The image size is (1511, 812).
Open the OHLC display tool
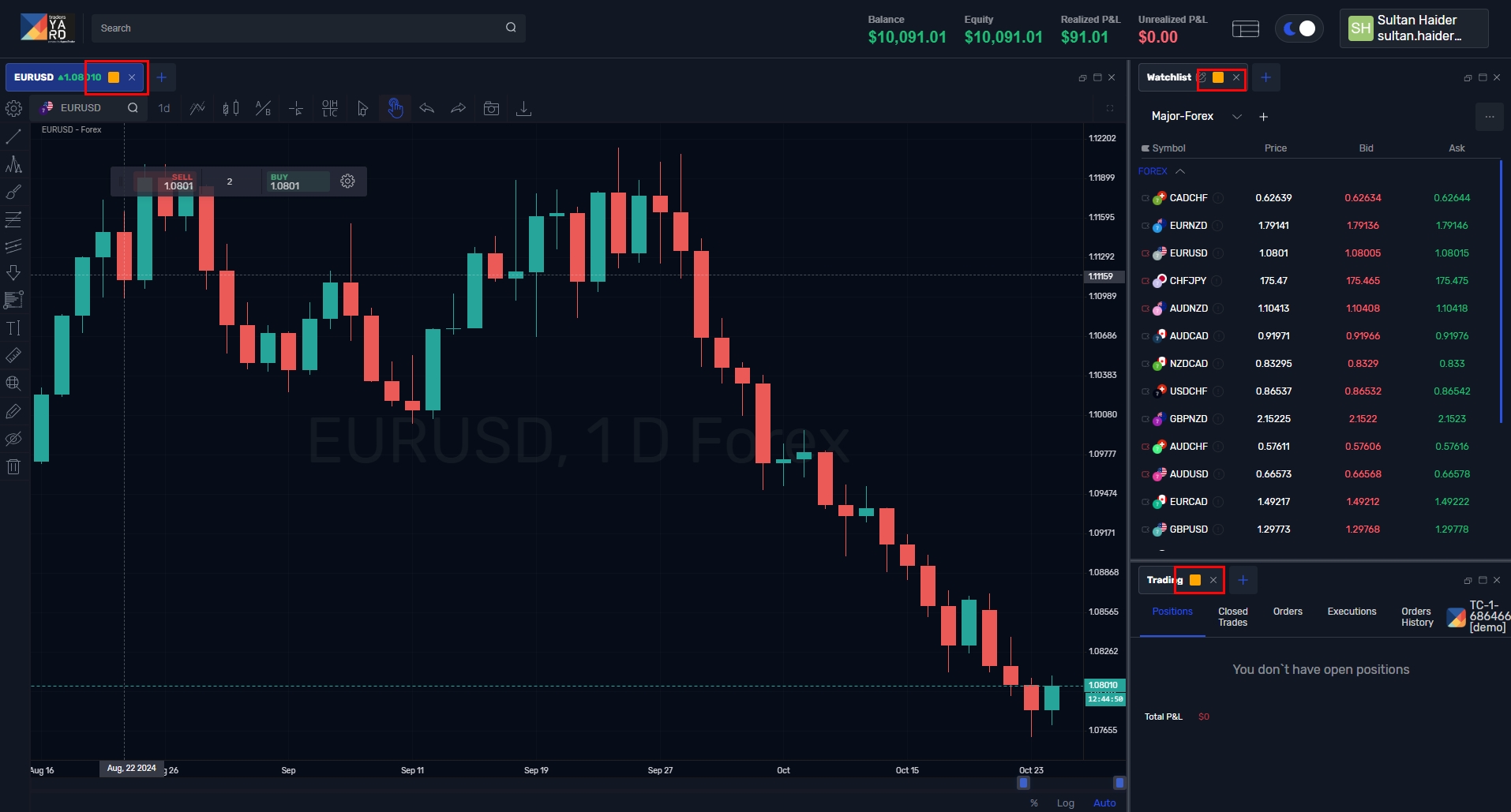pyautogui.click(x=330, y=108)
